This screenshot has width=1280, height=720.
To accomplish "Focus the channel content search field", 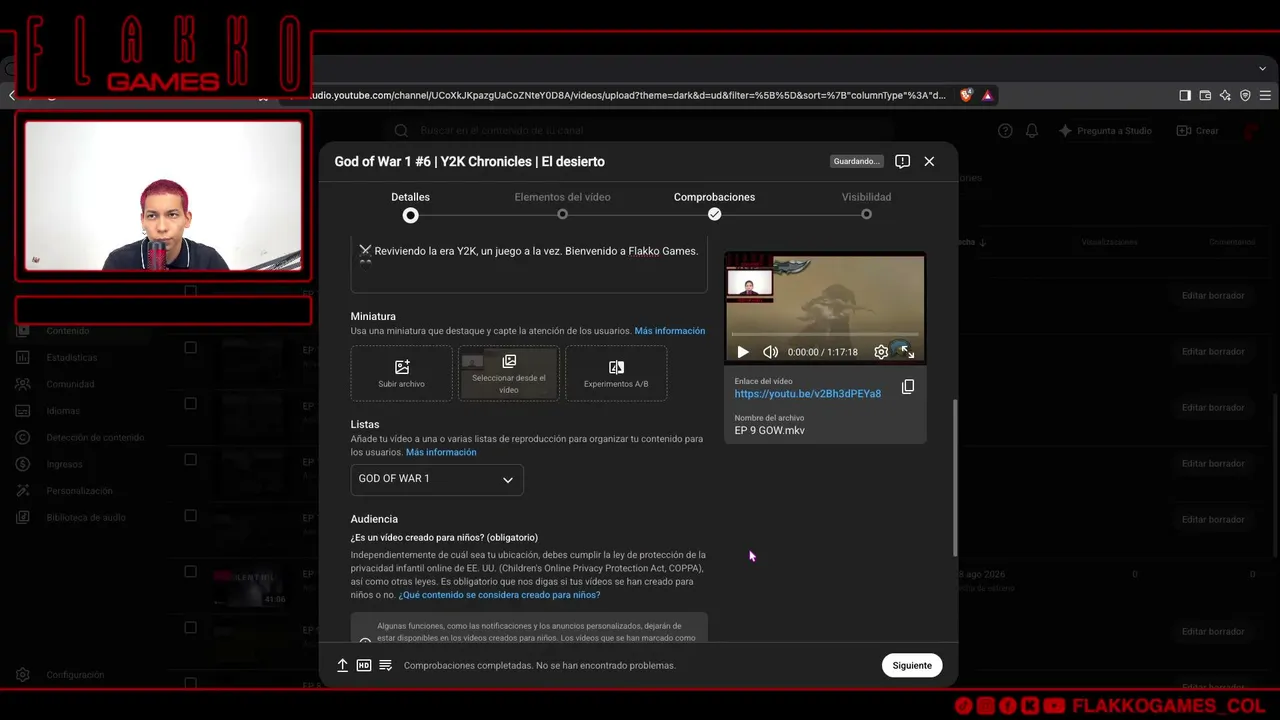I will click(x=638, y=131).
